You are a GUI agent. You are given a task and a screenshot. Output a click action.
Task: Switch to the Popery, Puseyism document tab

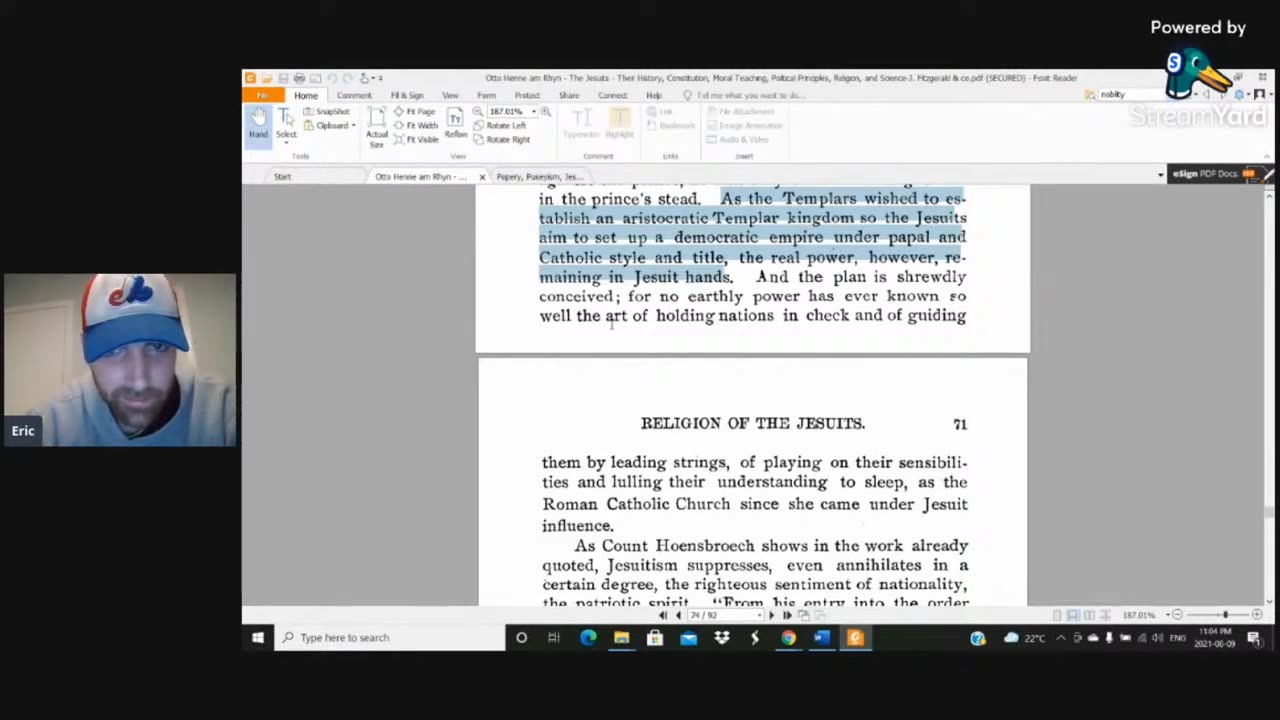(x=540, y=176)
